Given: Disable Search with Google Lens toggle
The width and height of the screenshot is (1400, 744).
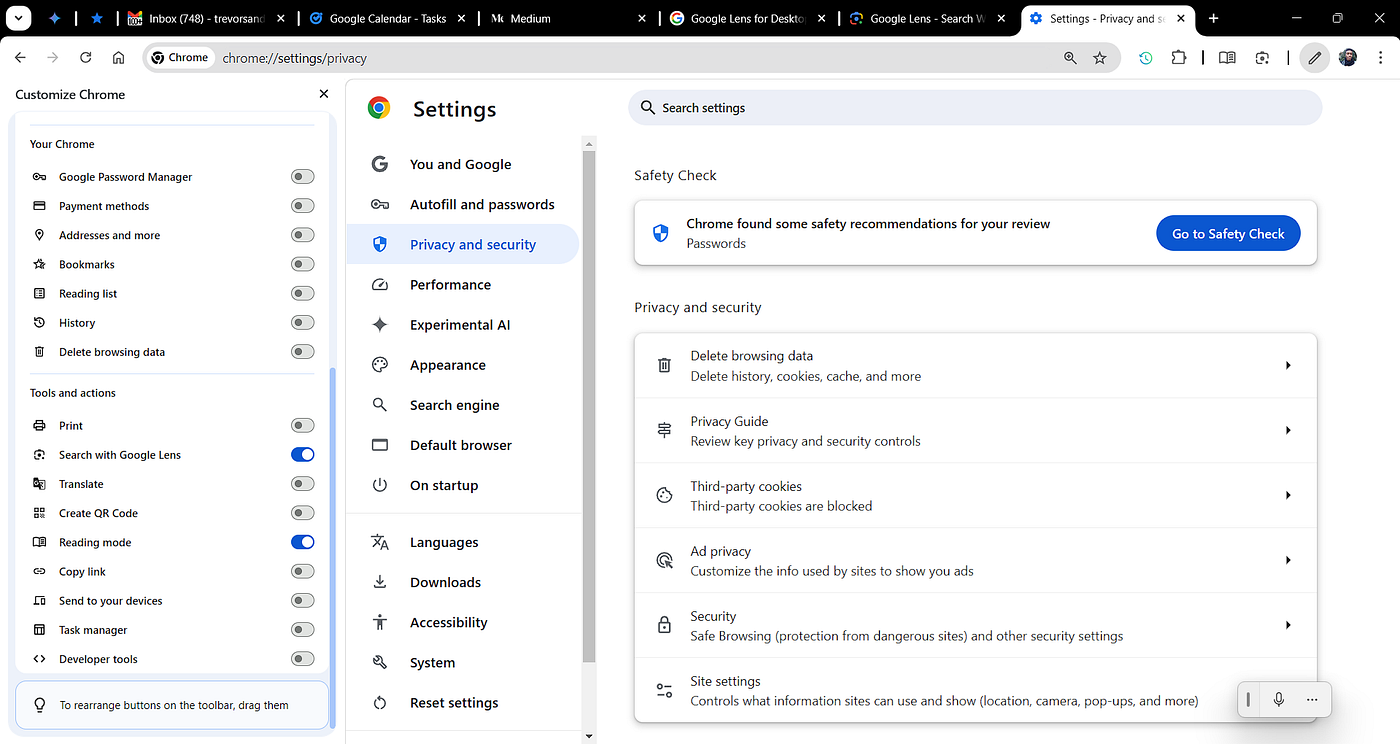Looking at the screenshot, I should tap(302, 455).
